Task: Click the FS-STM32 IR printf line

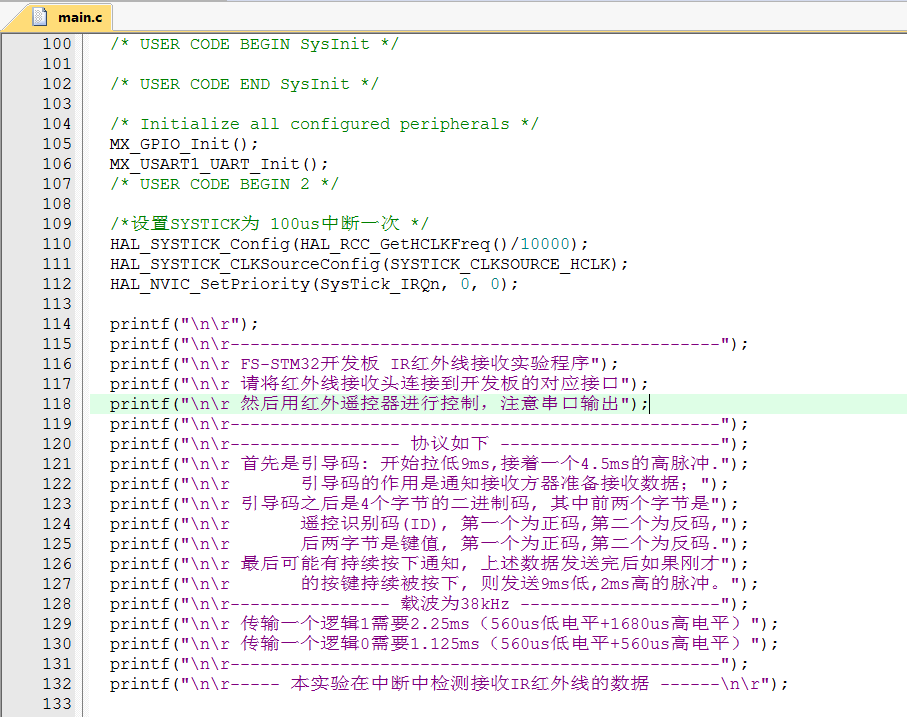Action: click(x=364, y=364)
